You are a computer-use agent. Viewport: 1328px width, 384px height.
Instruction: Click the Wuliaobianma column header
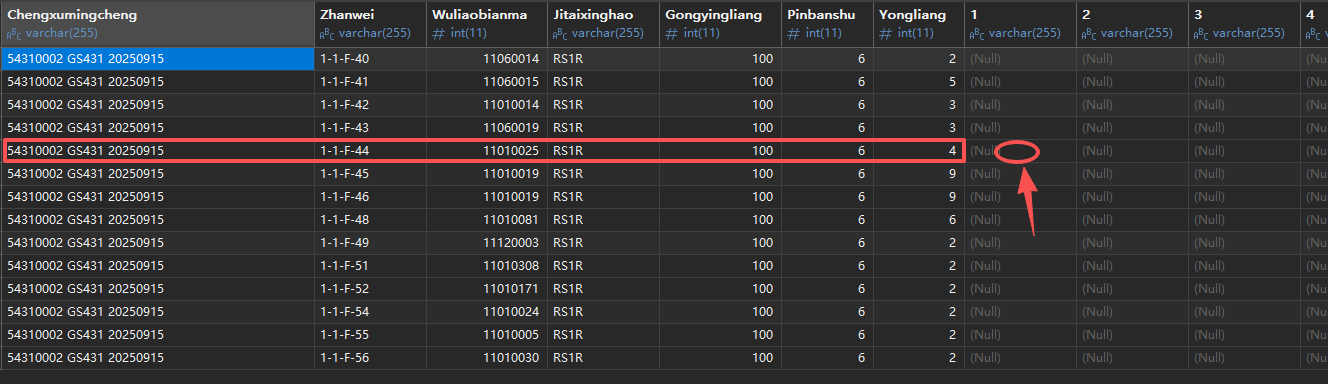click(486, 24)
